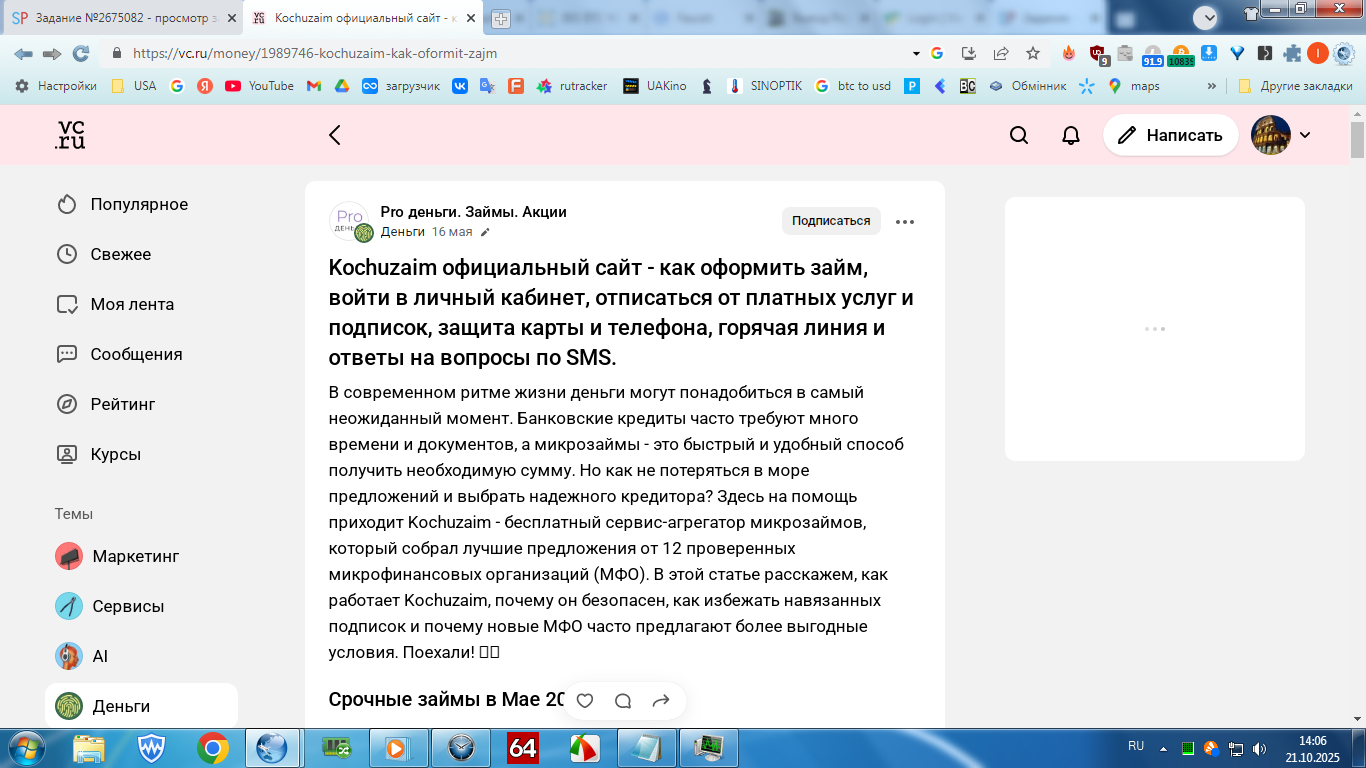Open the SINOPTIK bookmark
This screenshot has width=1366, height=768.
(x=765, y=86)
